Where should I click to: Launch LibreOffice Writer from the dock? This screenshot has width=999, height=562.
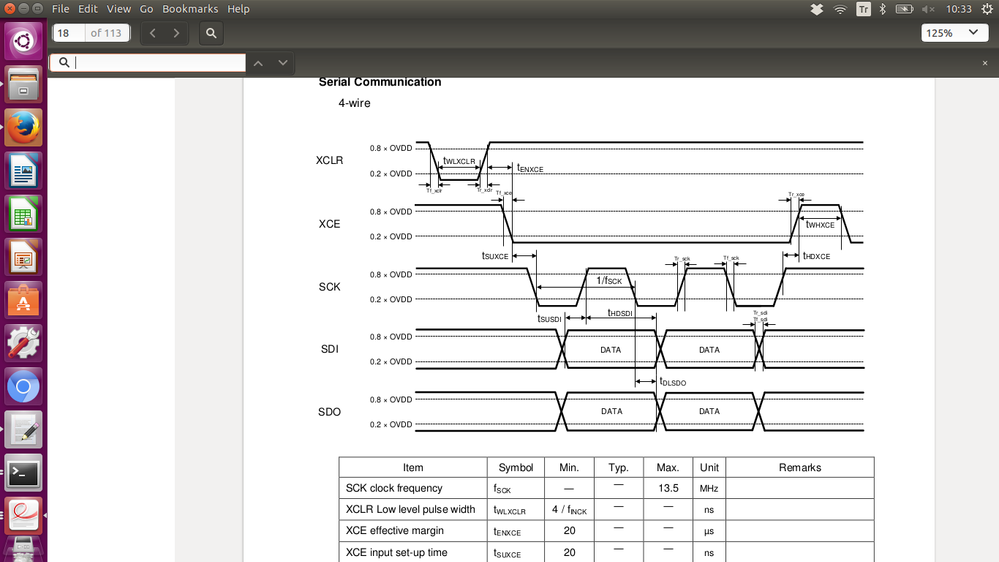(24, 170)
